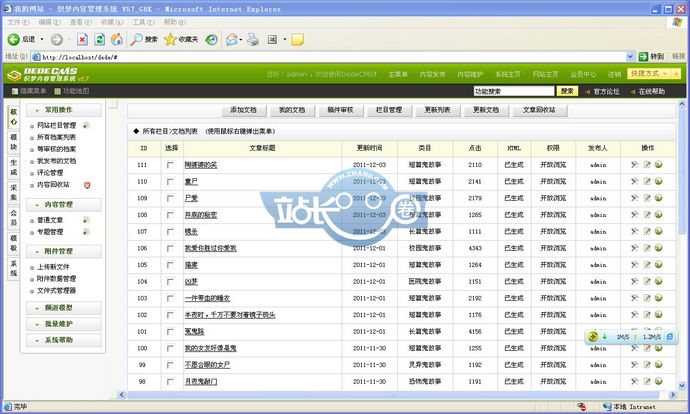Viewport: 690px width, 414px height.
Task: Click the IE Mail envelope icon
Action: (232, 40)
